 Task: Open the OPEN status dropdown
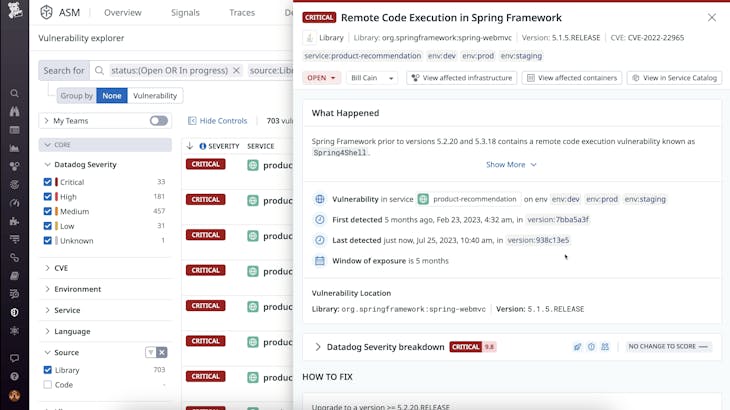tap(321, 78)
